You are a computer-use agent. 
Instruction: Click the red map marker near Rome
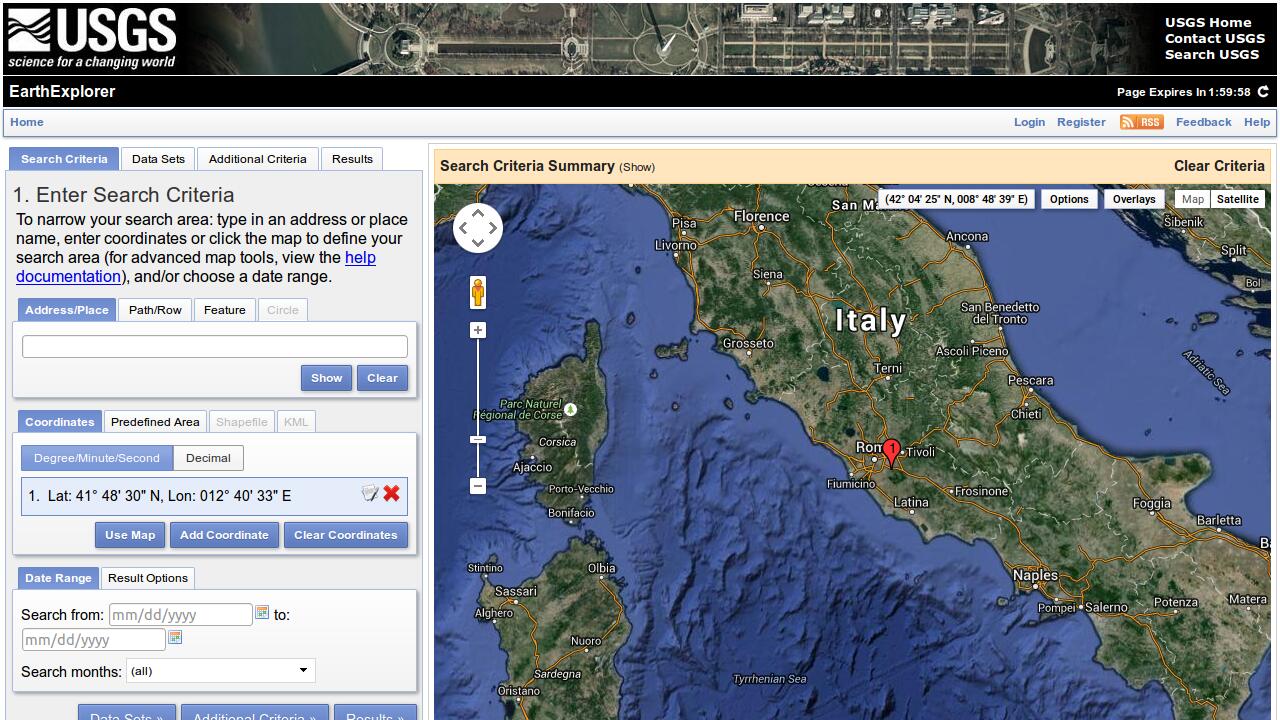click(892, 453)
